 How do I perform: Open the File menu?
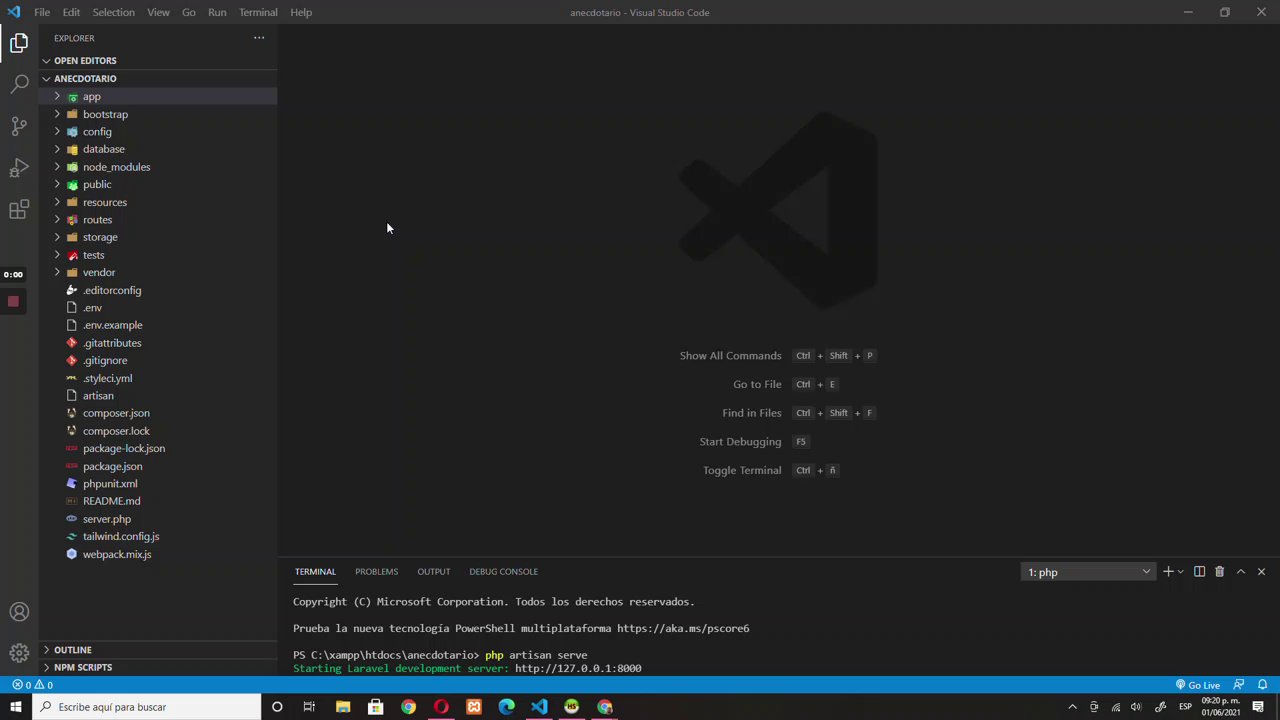coord(42,12)
